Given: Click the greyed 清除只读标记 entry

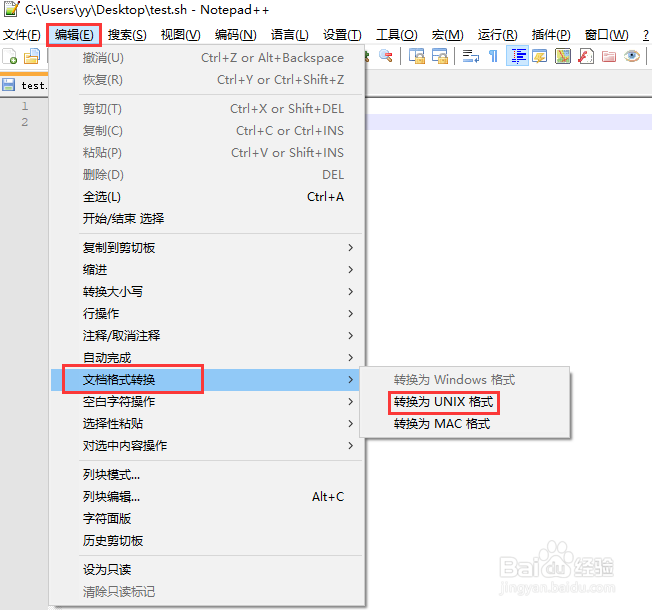Looking at the screenshot, I should 208,592.
